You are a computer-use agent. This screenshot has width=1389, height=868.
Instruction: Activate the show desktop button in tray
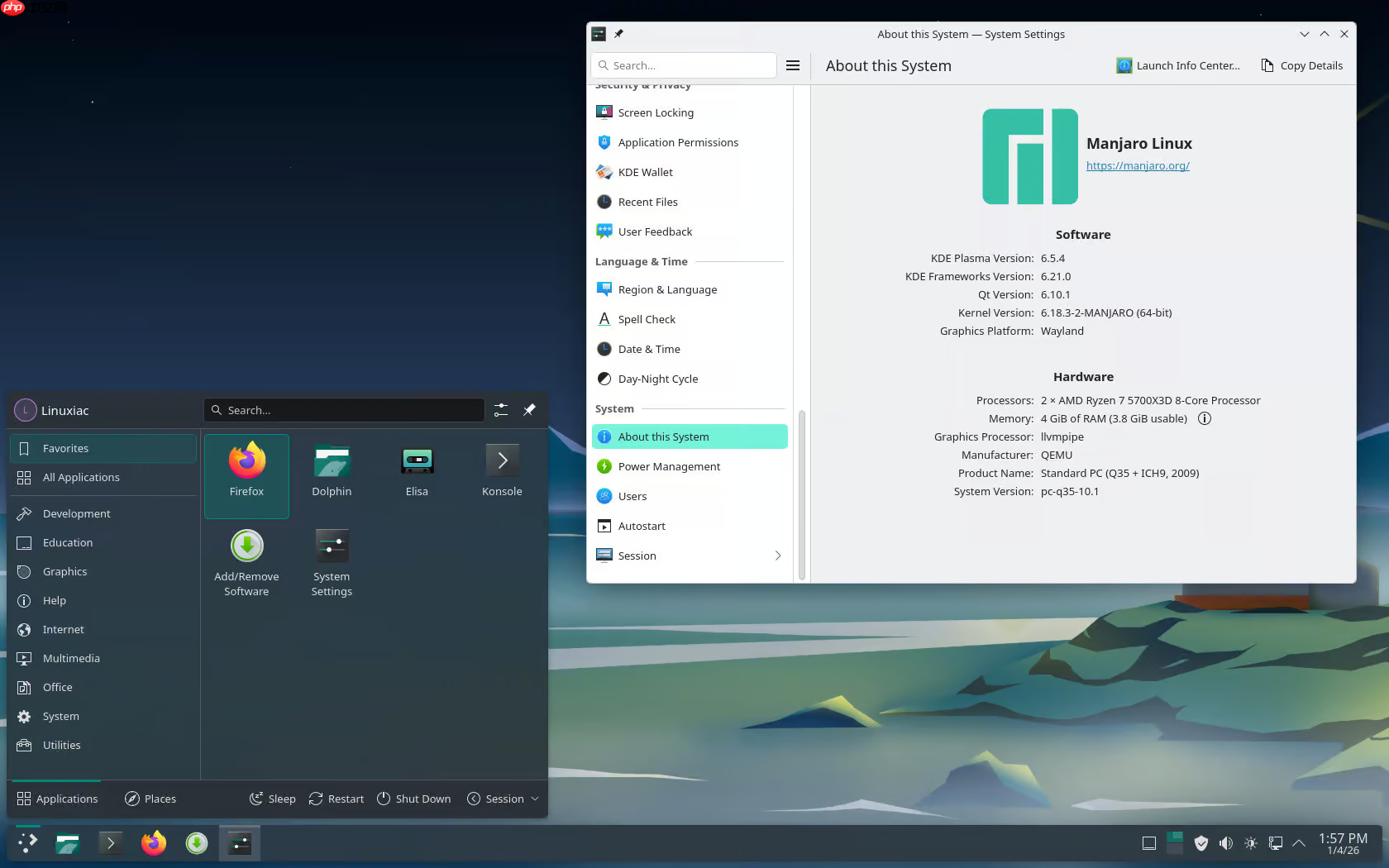click(1148, 843)
